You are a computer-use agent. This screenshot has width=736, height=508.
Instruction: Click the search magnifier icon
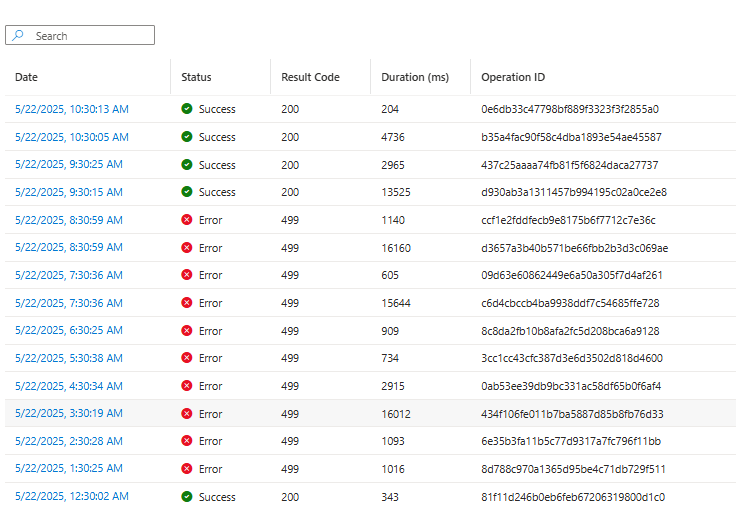coord(18,36)
